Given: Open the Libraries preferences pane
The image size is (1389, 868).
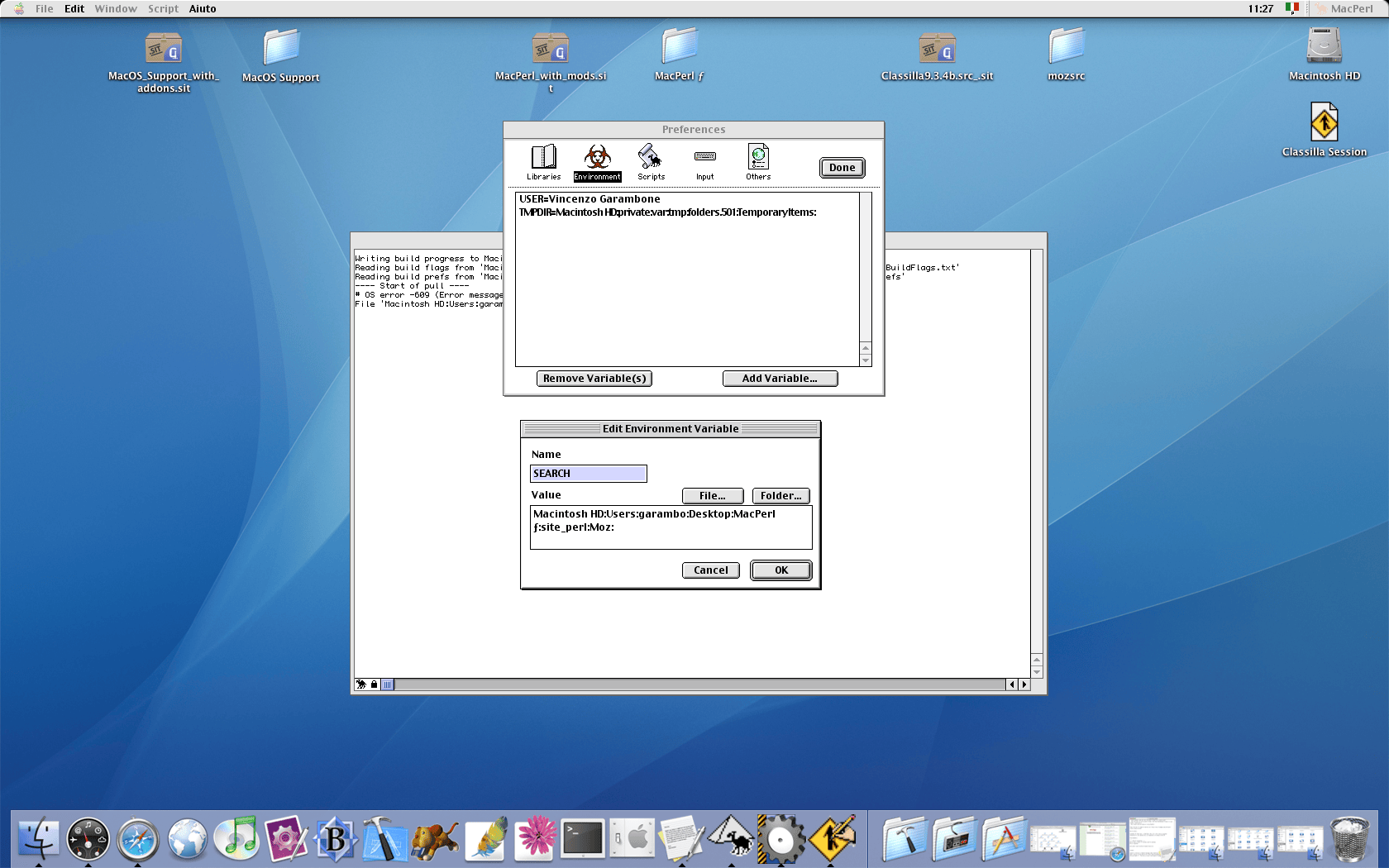Looking at the screenshot, I should tap(543, 162).
